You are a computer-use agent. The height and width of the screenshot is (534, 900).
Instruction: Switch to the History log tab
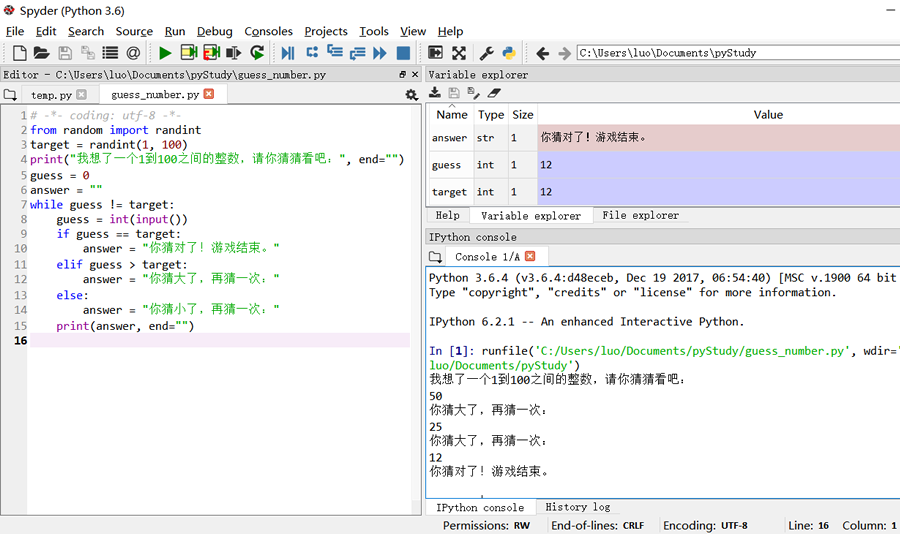click(577, 507)
